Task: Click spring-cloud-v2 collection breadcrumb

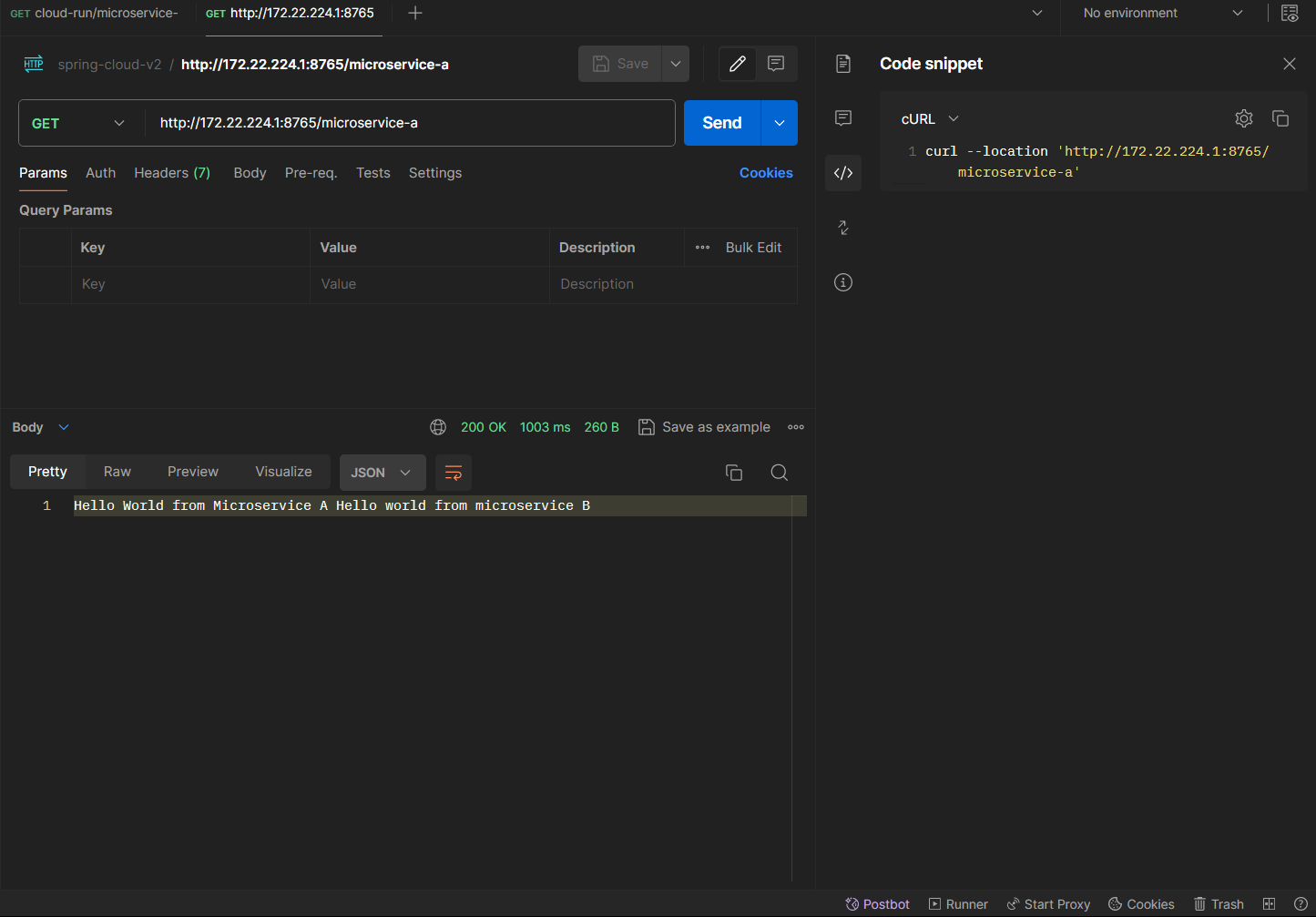Action: [109, 65]
